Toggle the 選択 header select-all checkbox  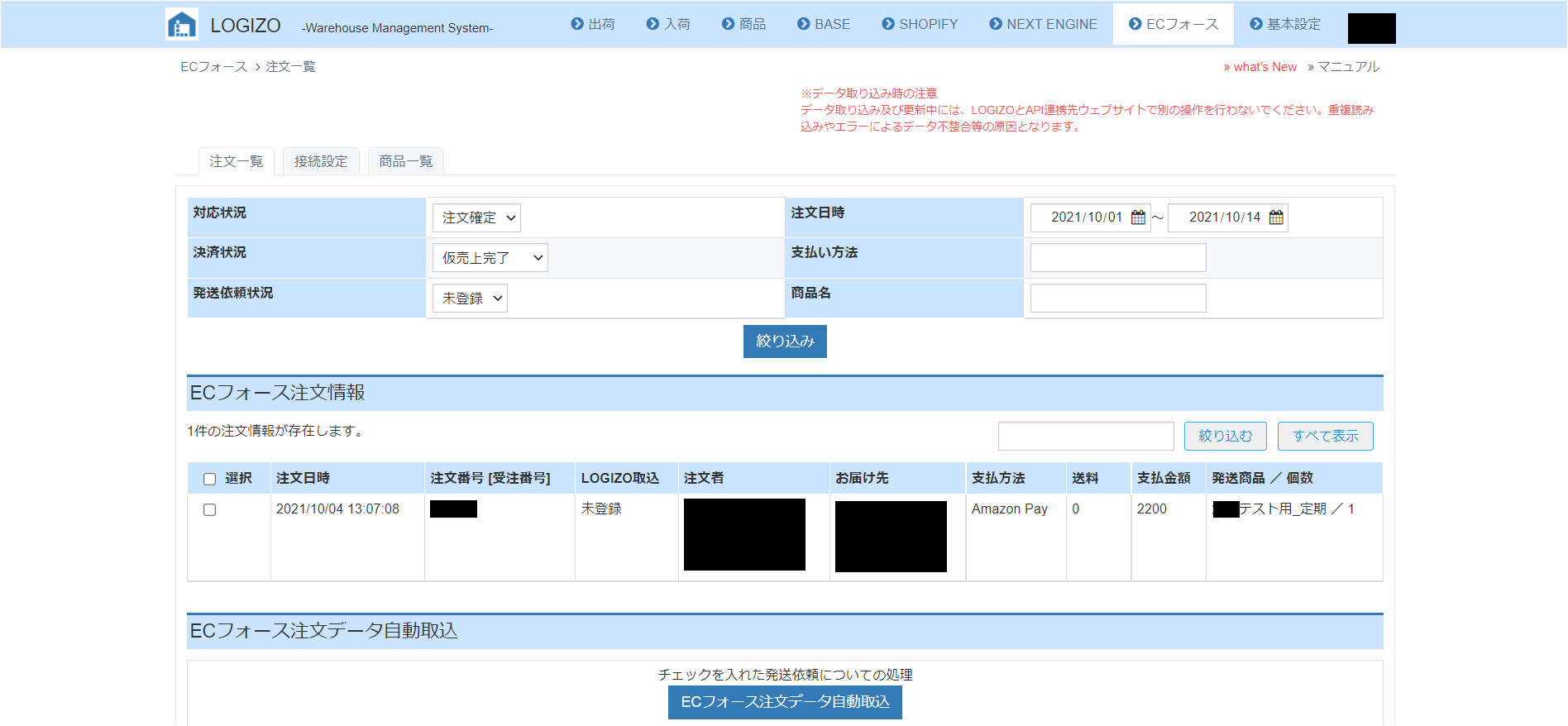[x=209, y=479]
